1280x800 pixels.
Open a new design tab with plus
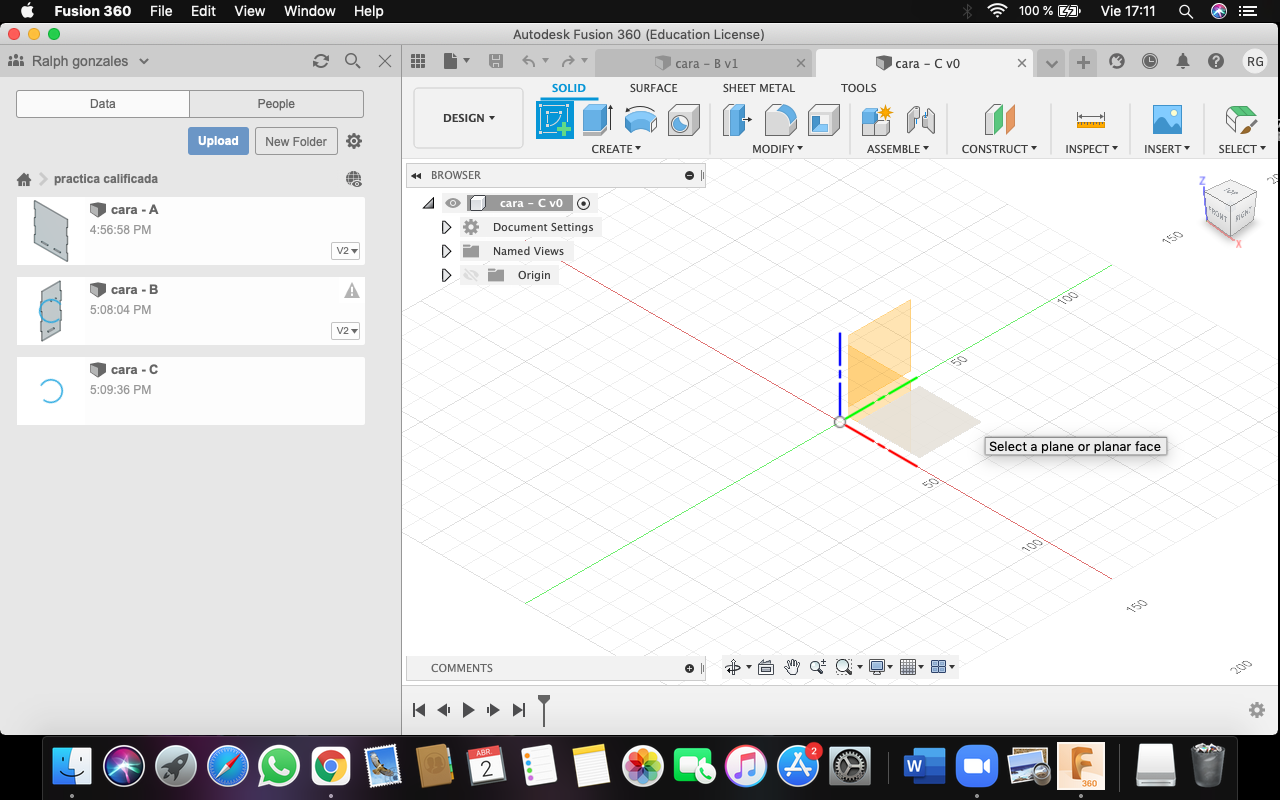pyautogui.click(x=1083, y=62)
